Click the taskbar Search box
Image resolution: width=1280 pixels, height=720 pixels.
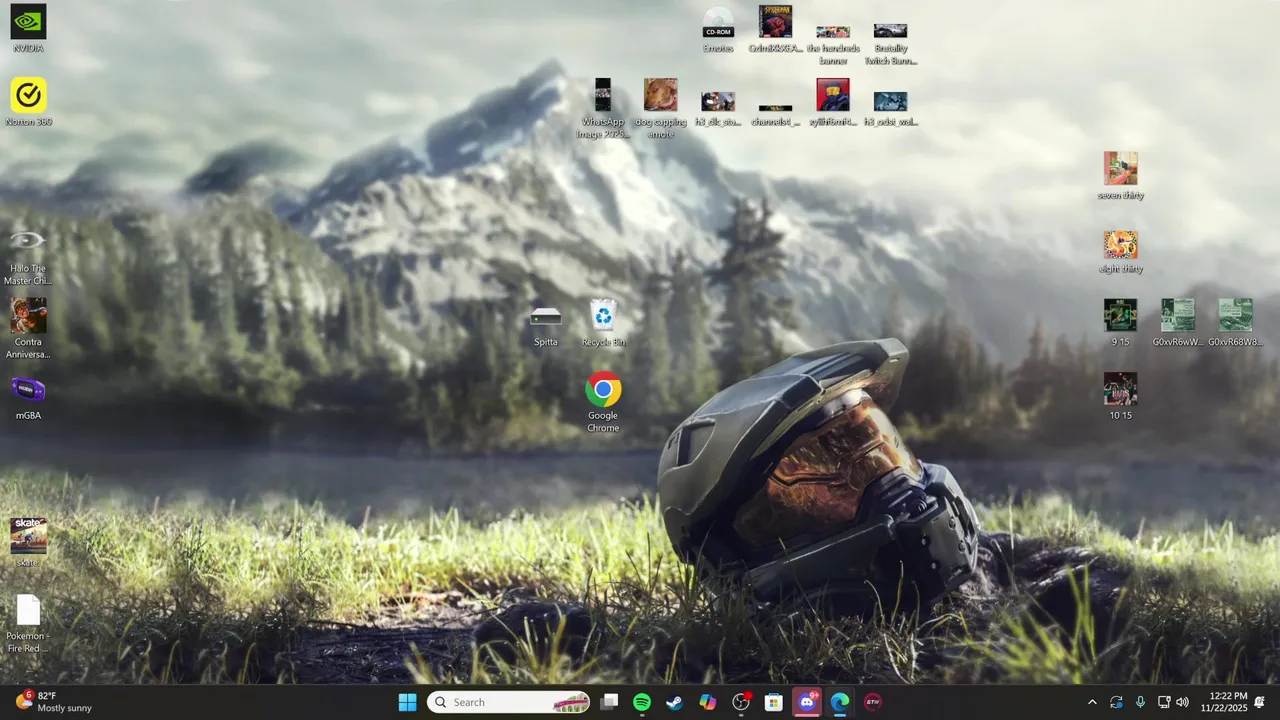click(508, 702)
